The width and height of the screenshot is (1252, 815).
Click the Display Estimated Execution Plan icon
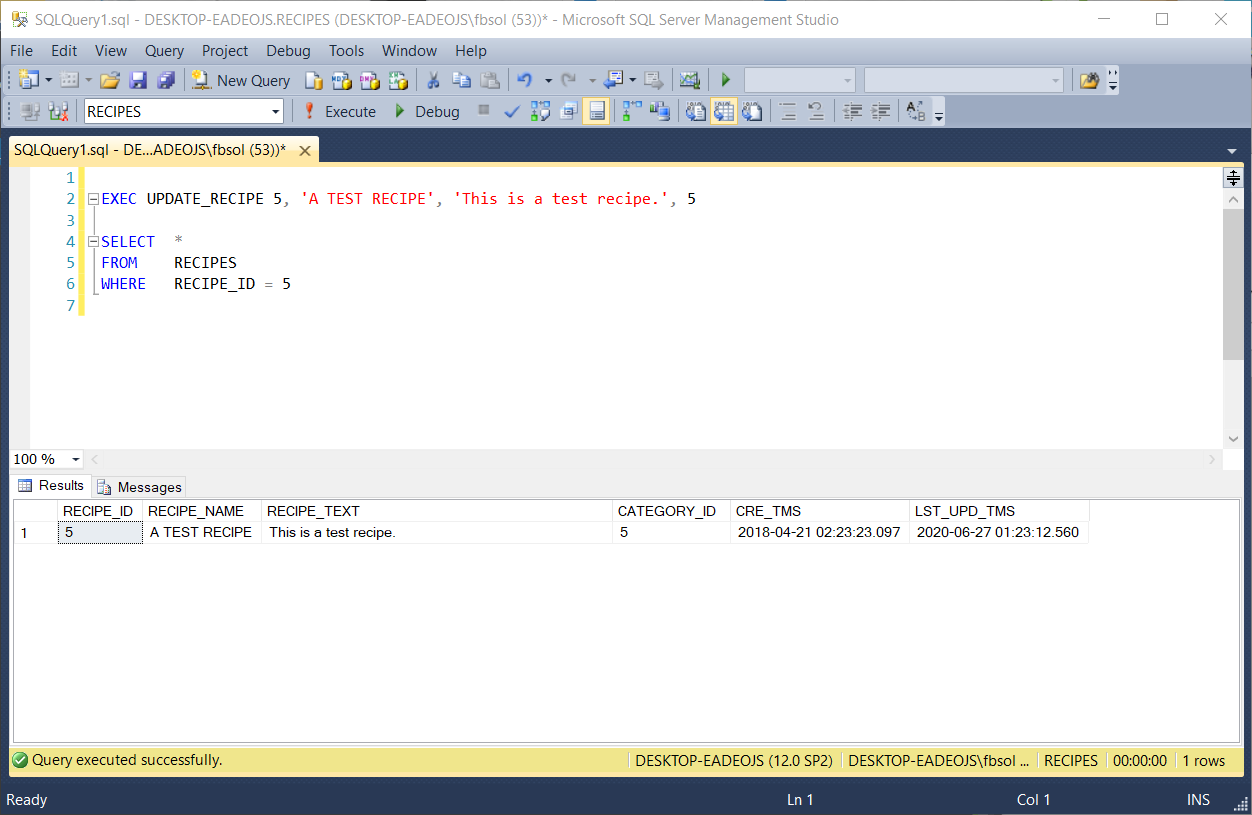coord(540,112)
